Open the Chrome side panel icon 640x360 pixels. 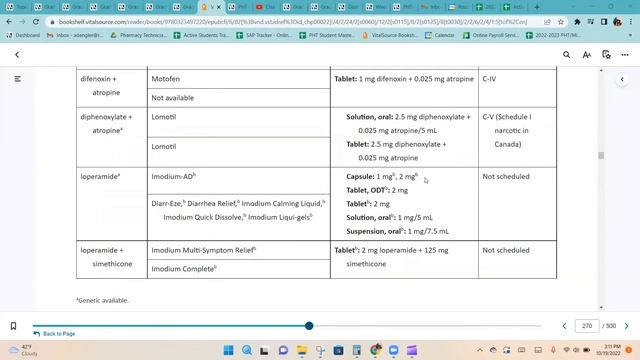pos(604,22)
